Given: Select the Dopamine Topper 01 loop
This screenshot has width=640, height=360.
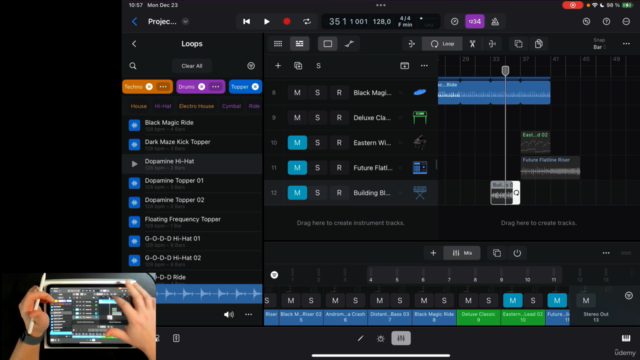Looking at the screenshot, I should click(x=192, y=183).
